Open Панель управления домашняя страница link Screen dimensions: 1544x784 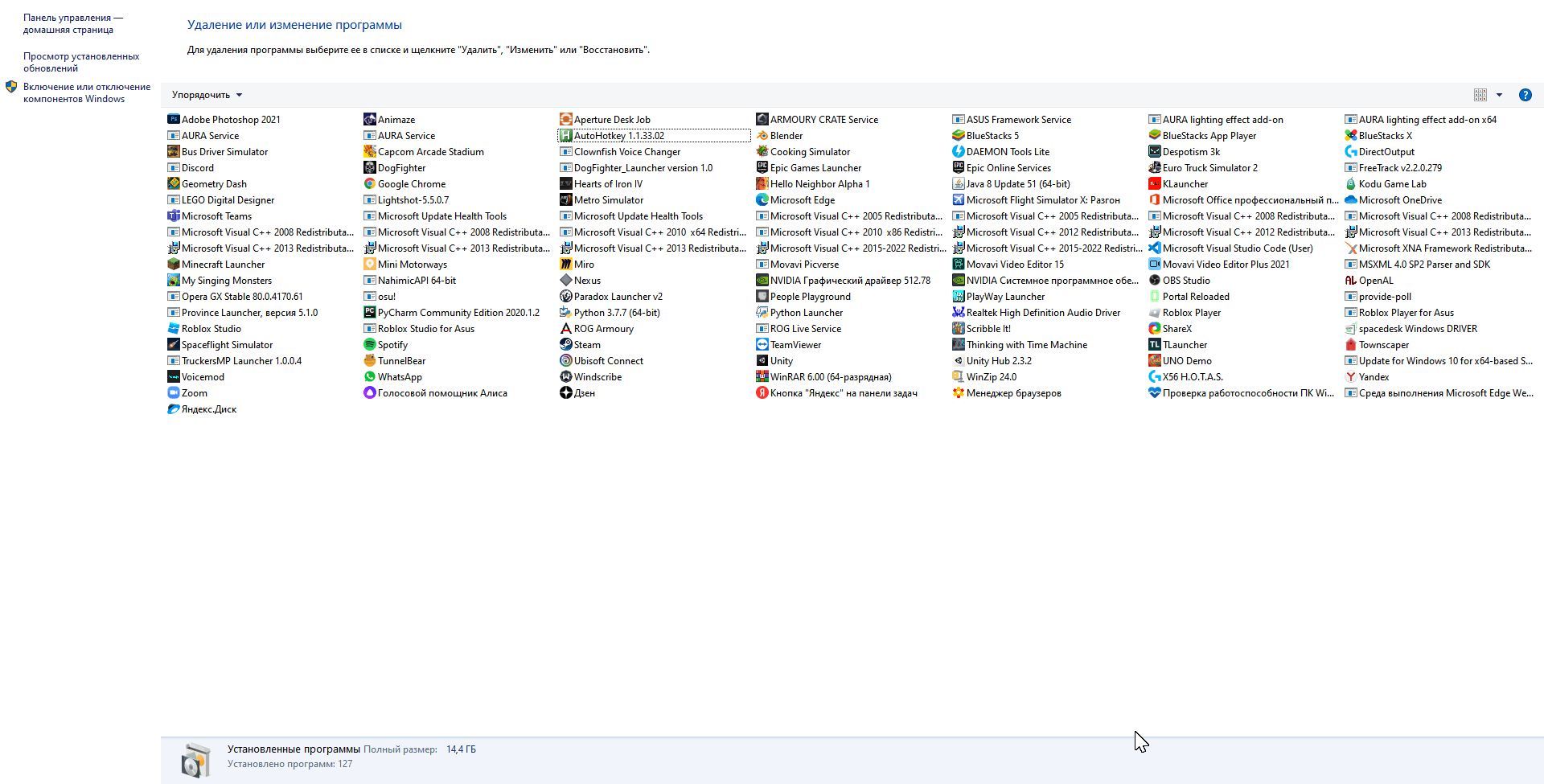click(x=72, y=23)
